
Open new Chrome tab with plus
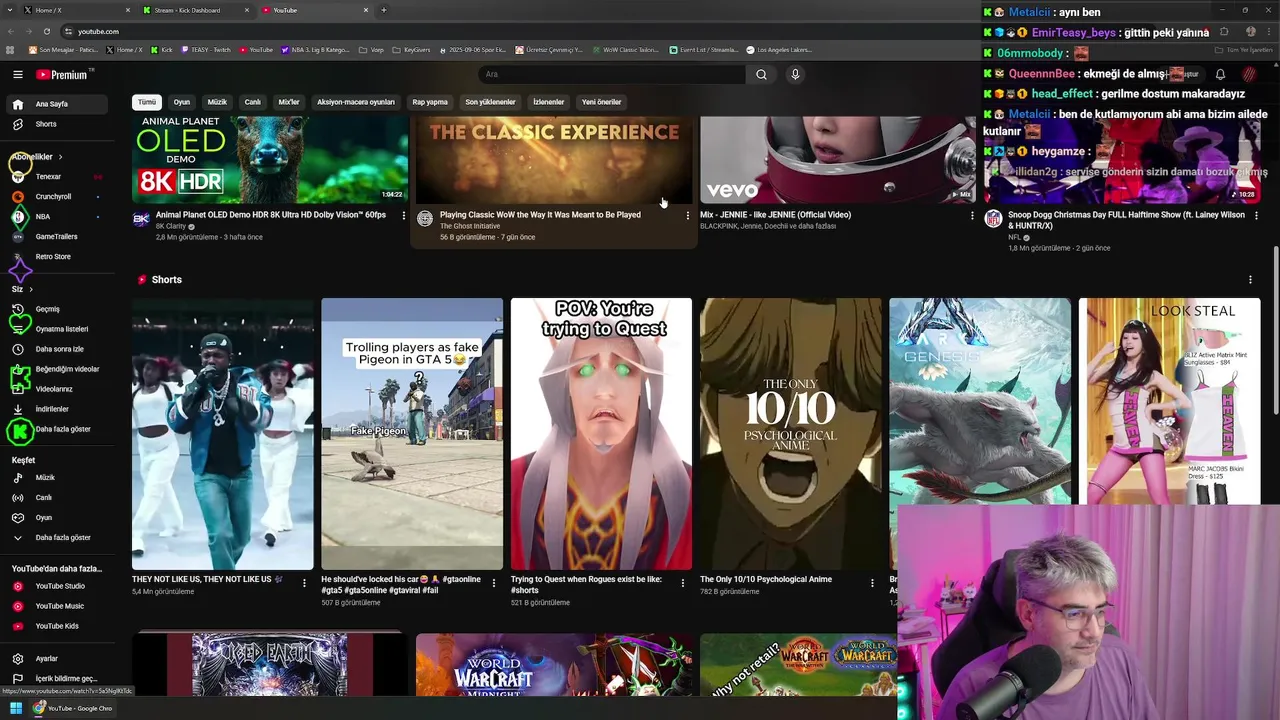coord(384,10)
